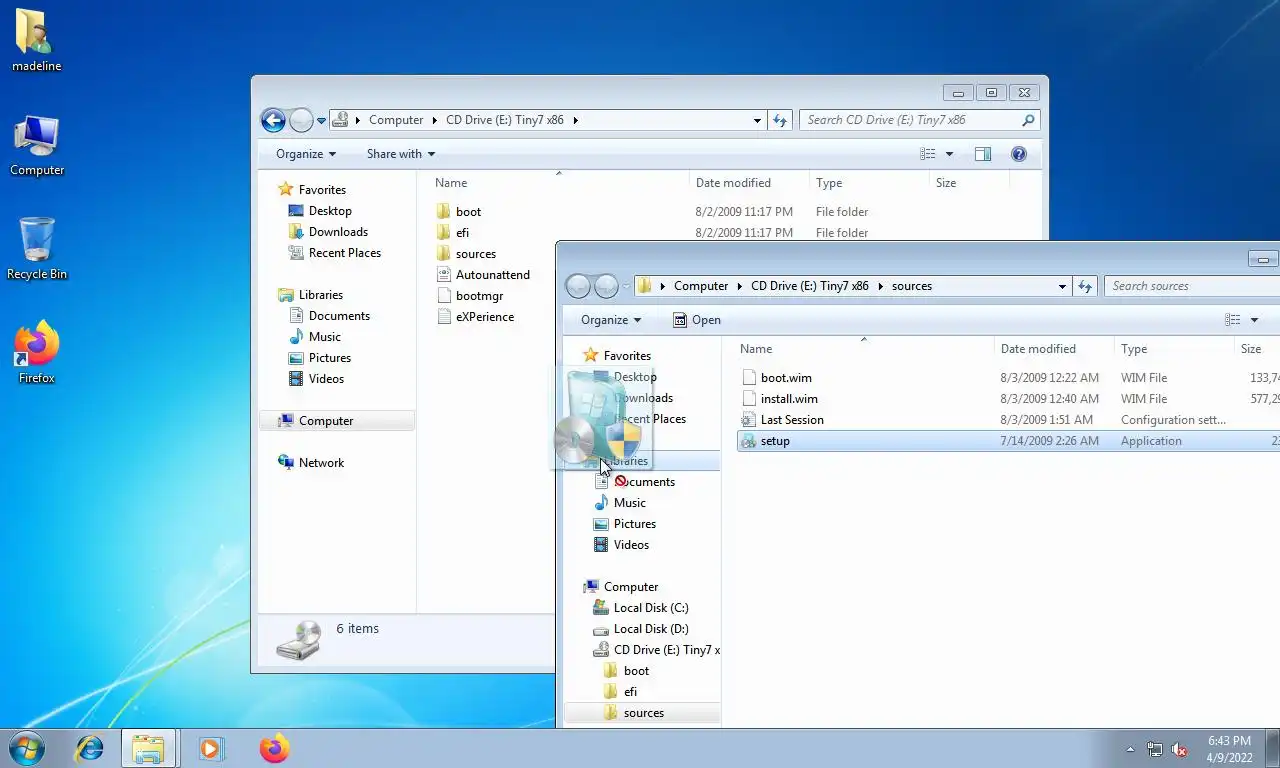The height and width of the screenshot is (768, 1280).
Task: Change view in the Tiny7 window
Action: click(x=928, y=154)
